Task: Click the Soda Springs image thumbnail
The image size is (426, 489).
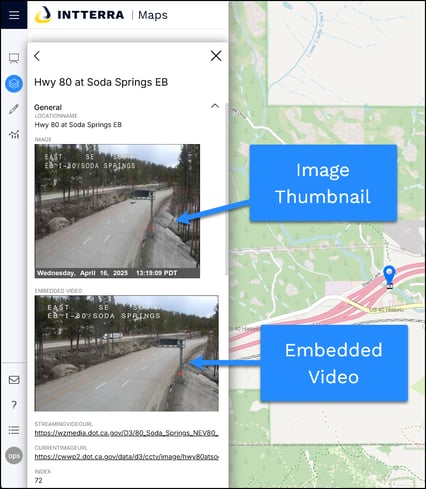Action: (117, 211)
